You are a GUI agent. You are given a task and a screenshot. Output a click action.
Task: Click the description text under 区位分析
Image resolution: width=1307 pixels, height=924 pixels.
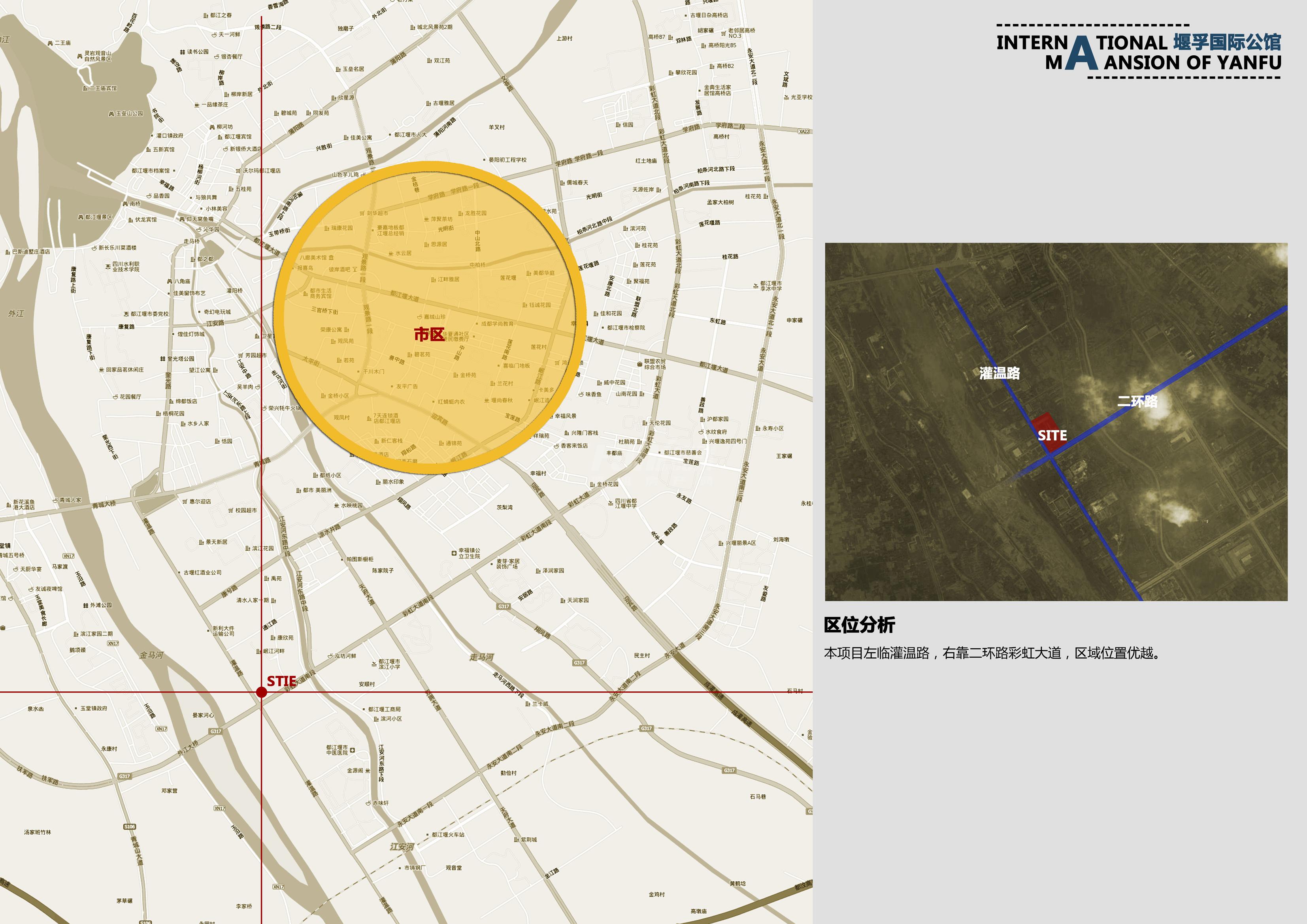992,653
